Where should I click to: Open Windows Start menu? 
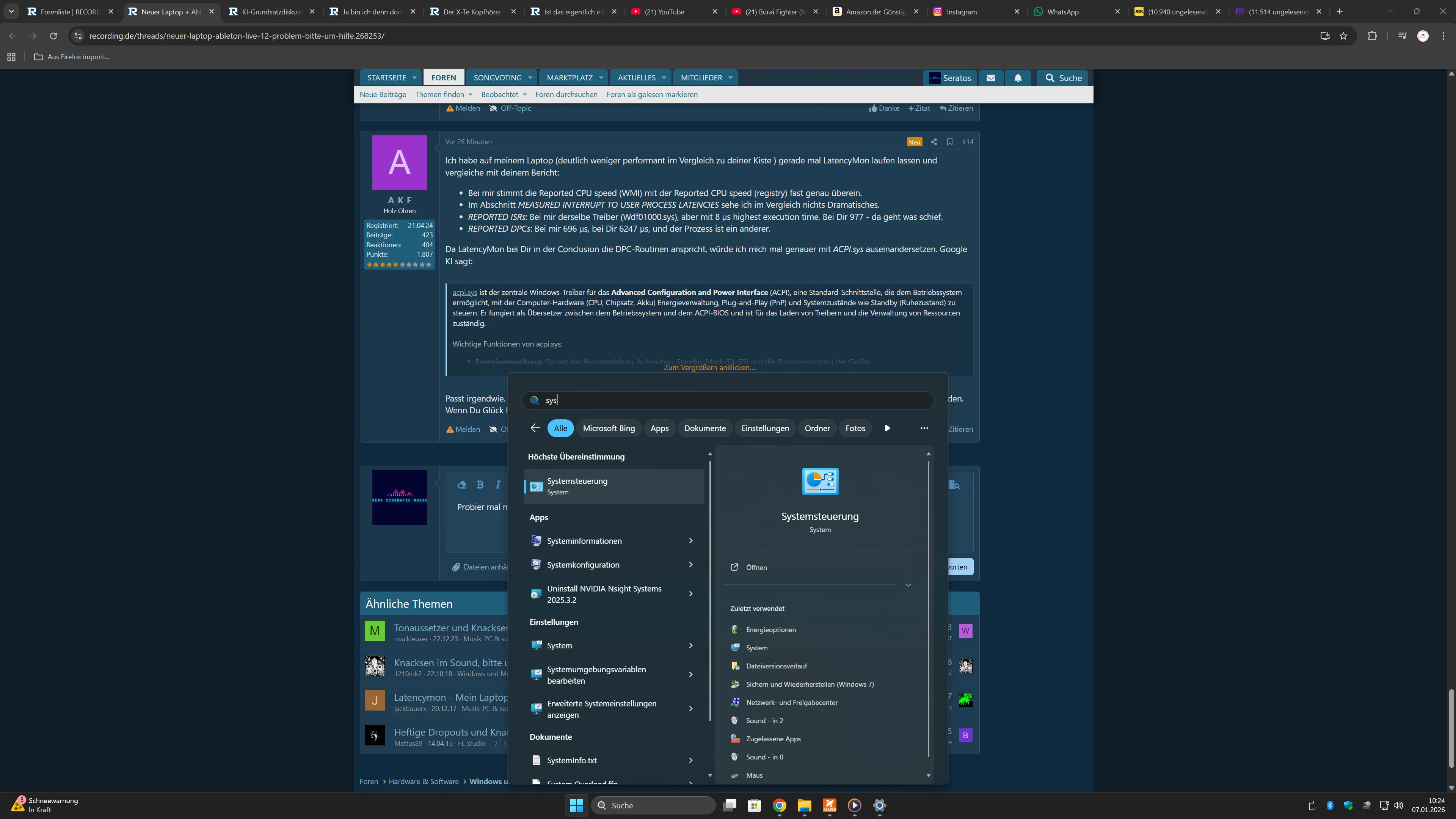(576, 805)
